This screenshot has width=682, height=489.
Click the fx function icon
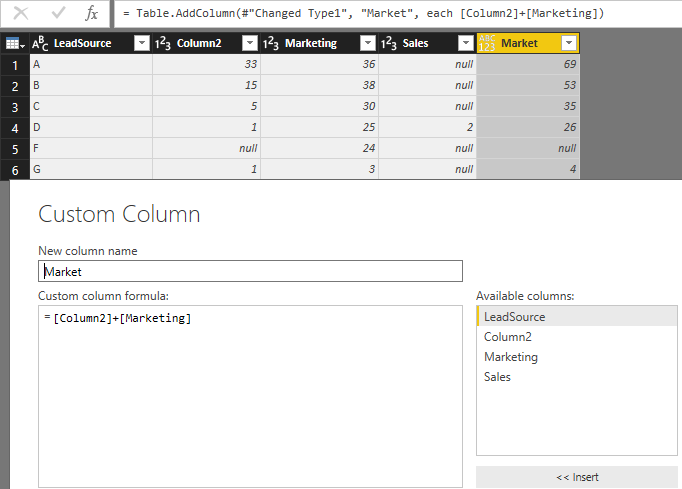coord(92,13)
